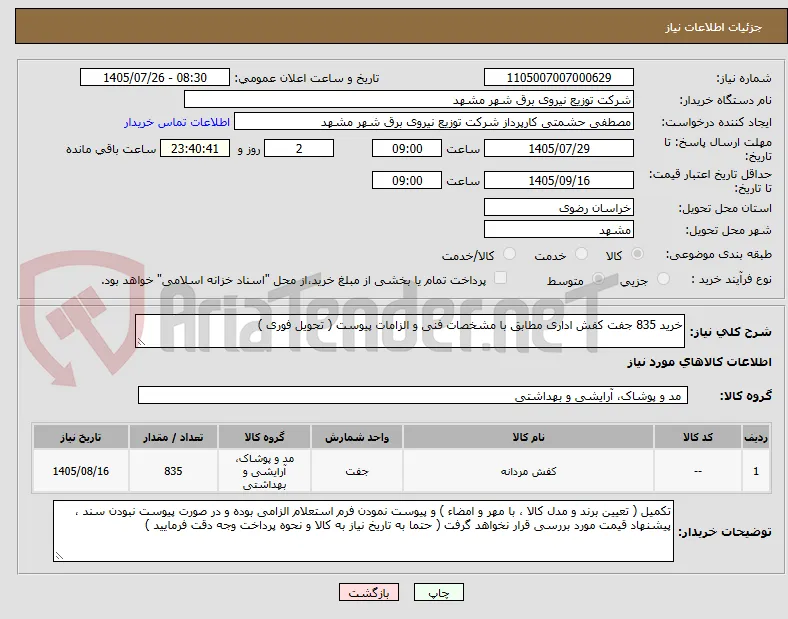Click the resize handle of شرح کلی نیاز box
This screenshot has width=788, height=619.
(x=141, y=342)
